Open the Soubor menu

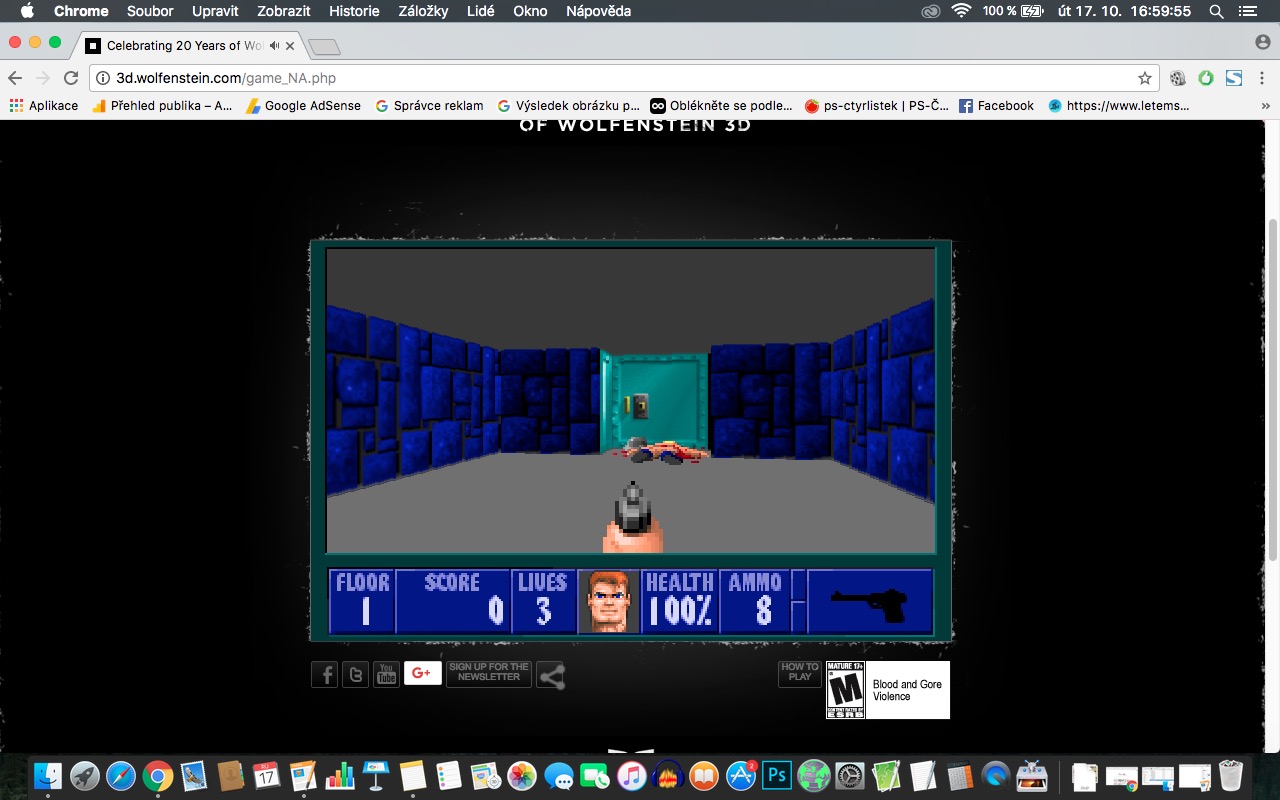pos(150,11)
